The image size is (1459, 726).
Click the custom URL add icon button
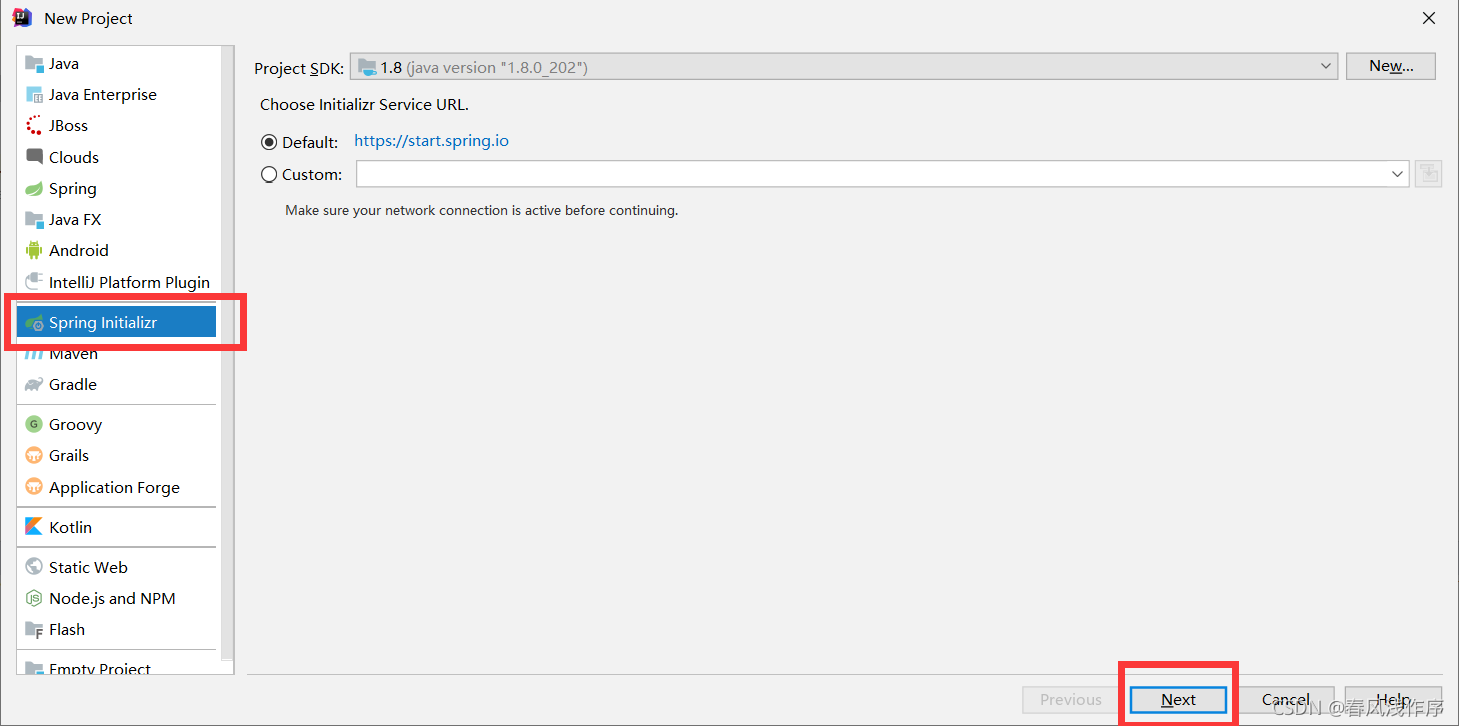point(1429,174)
